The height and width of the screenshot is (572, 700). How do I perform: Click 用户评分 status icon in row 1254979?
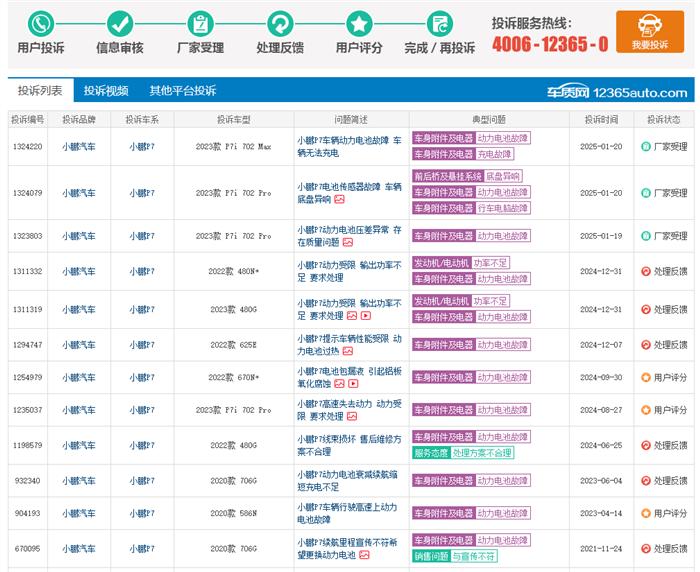pos(646,377)
